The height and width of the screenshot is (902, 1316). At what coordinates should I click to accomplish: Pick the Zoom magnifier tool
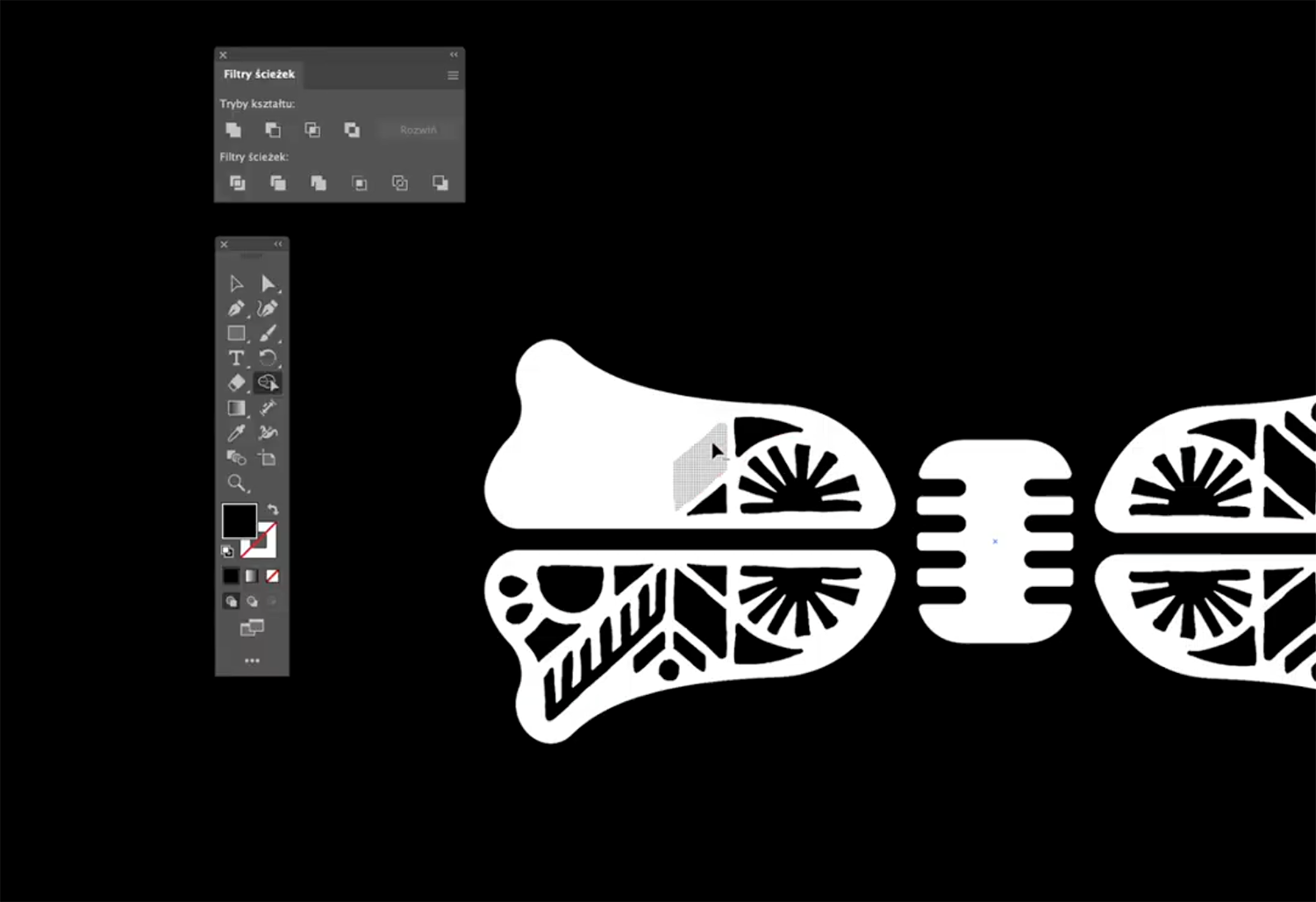(x=236, y=483)
